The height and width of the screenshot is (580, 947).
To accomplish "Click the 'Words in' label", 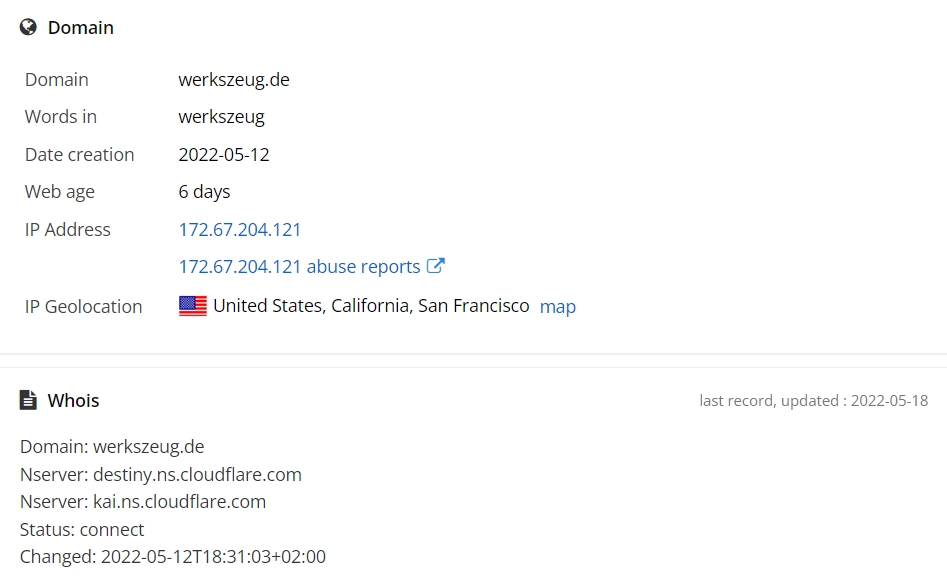I will 60,117.
